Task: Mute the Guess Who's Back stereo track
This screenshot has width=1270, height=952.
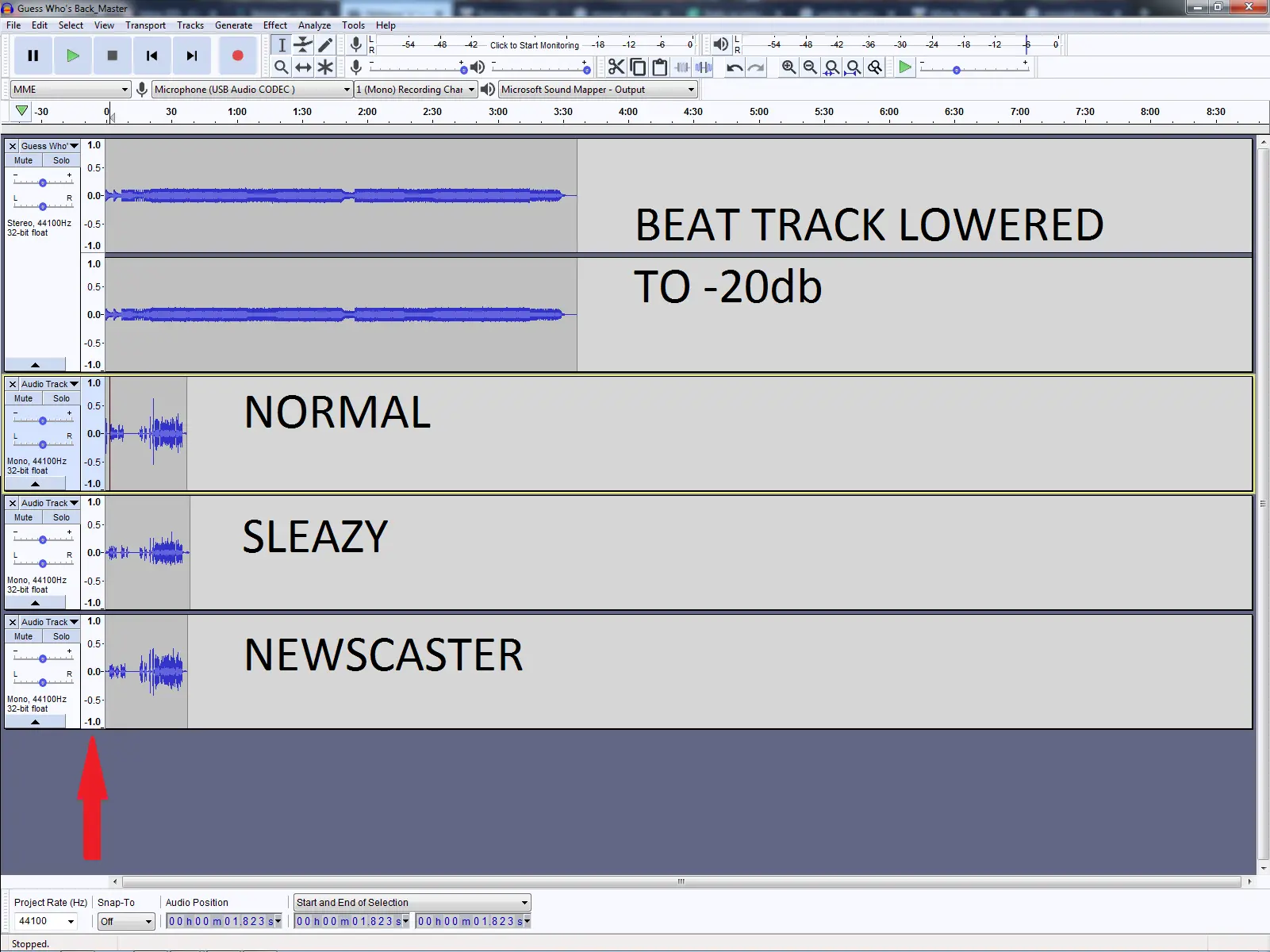Action: point(24,160)
